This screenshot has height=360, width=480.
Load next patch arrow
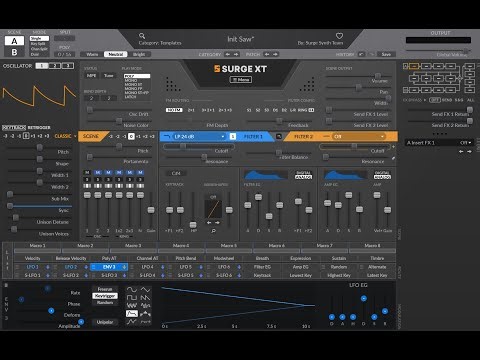(x=275, y=54)
